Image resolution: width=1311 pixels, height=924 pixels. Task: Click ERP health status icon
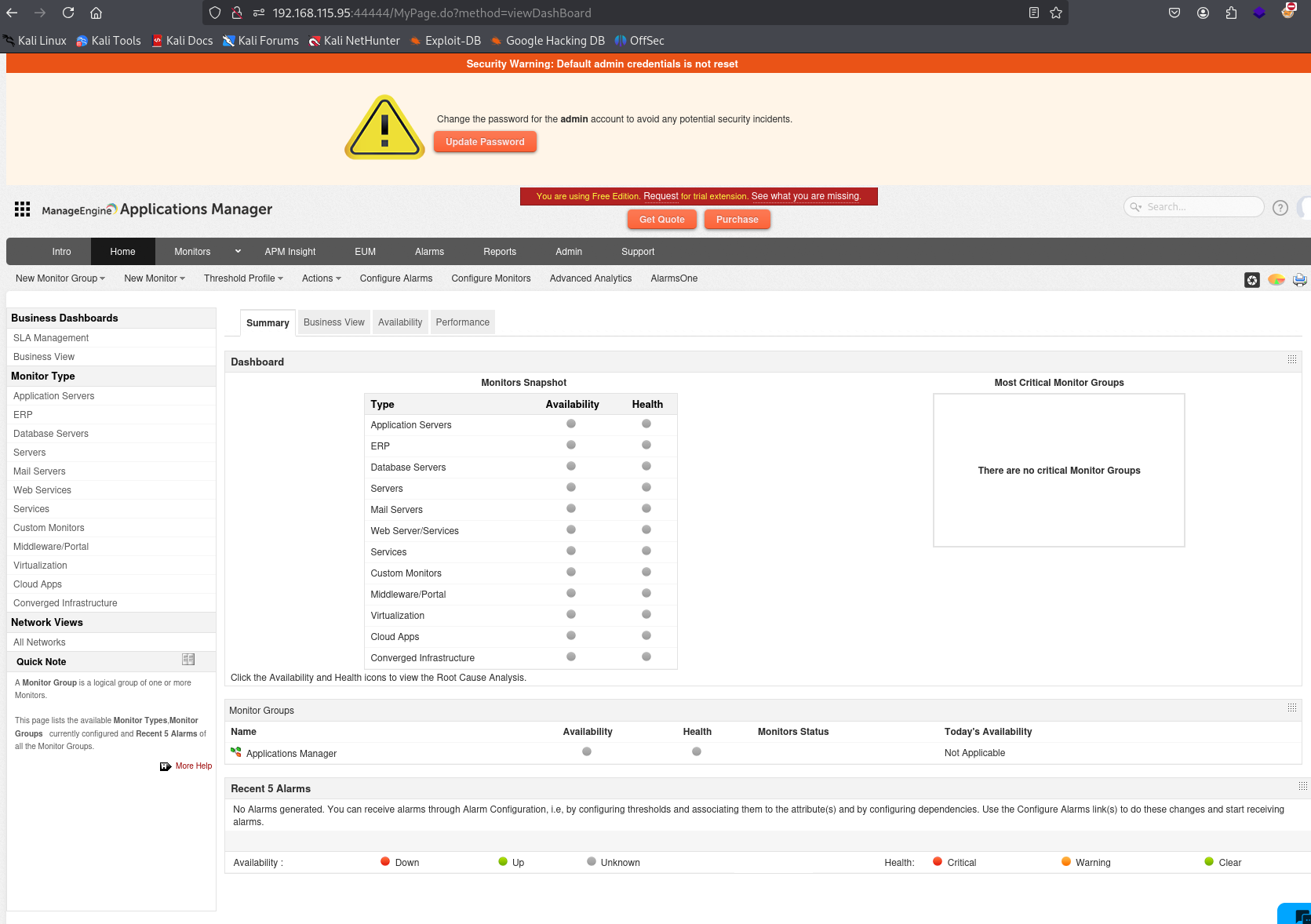(x=646, y=445)
